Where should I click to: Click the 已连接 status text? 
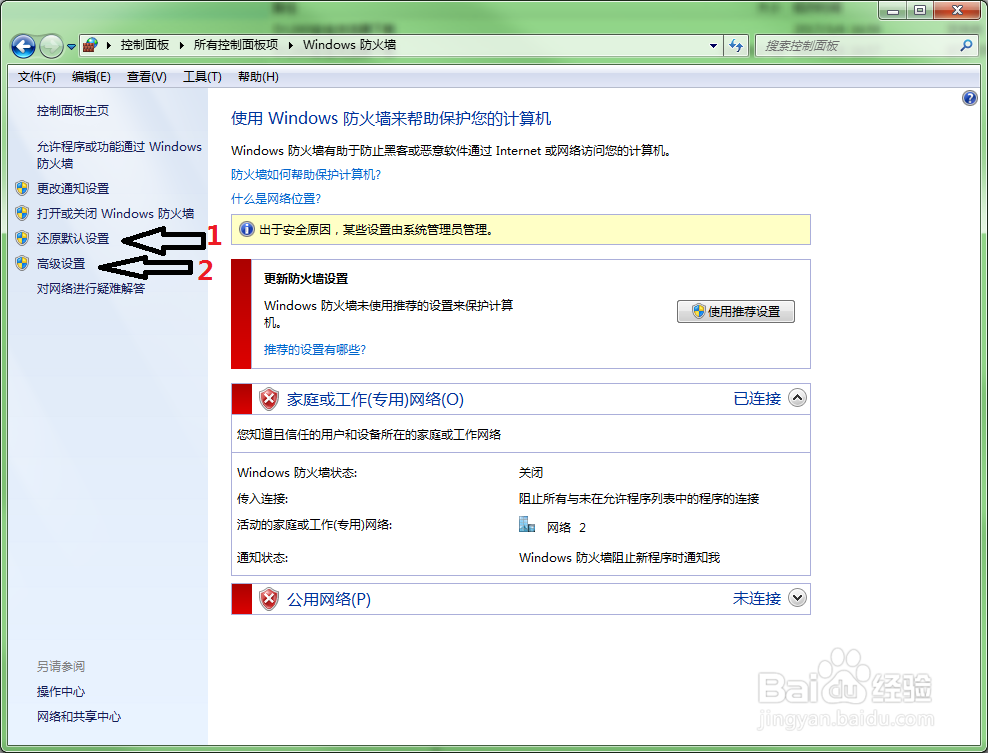tap(757, 398)
